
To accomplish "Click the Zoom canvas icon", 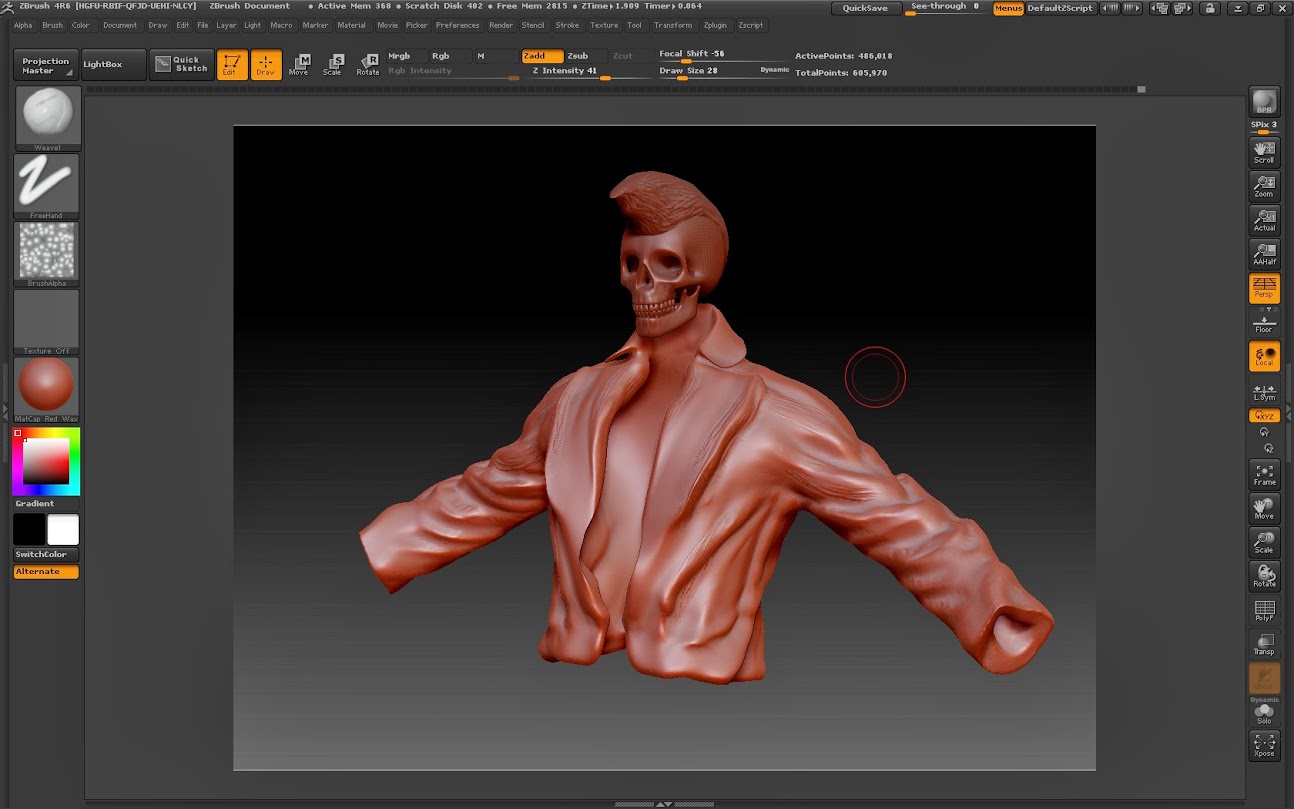I will coord(1264,187).
